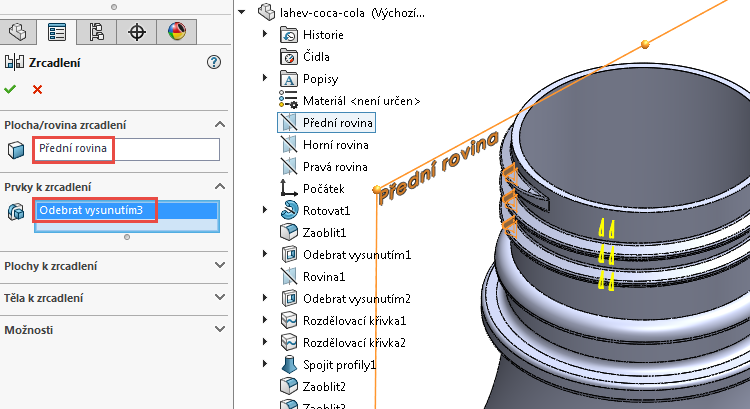Open the DisplayManager color sphere tab
This screenshot has height=409, width=750.
point(176,32)
